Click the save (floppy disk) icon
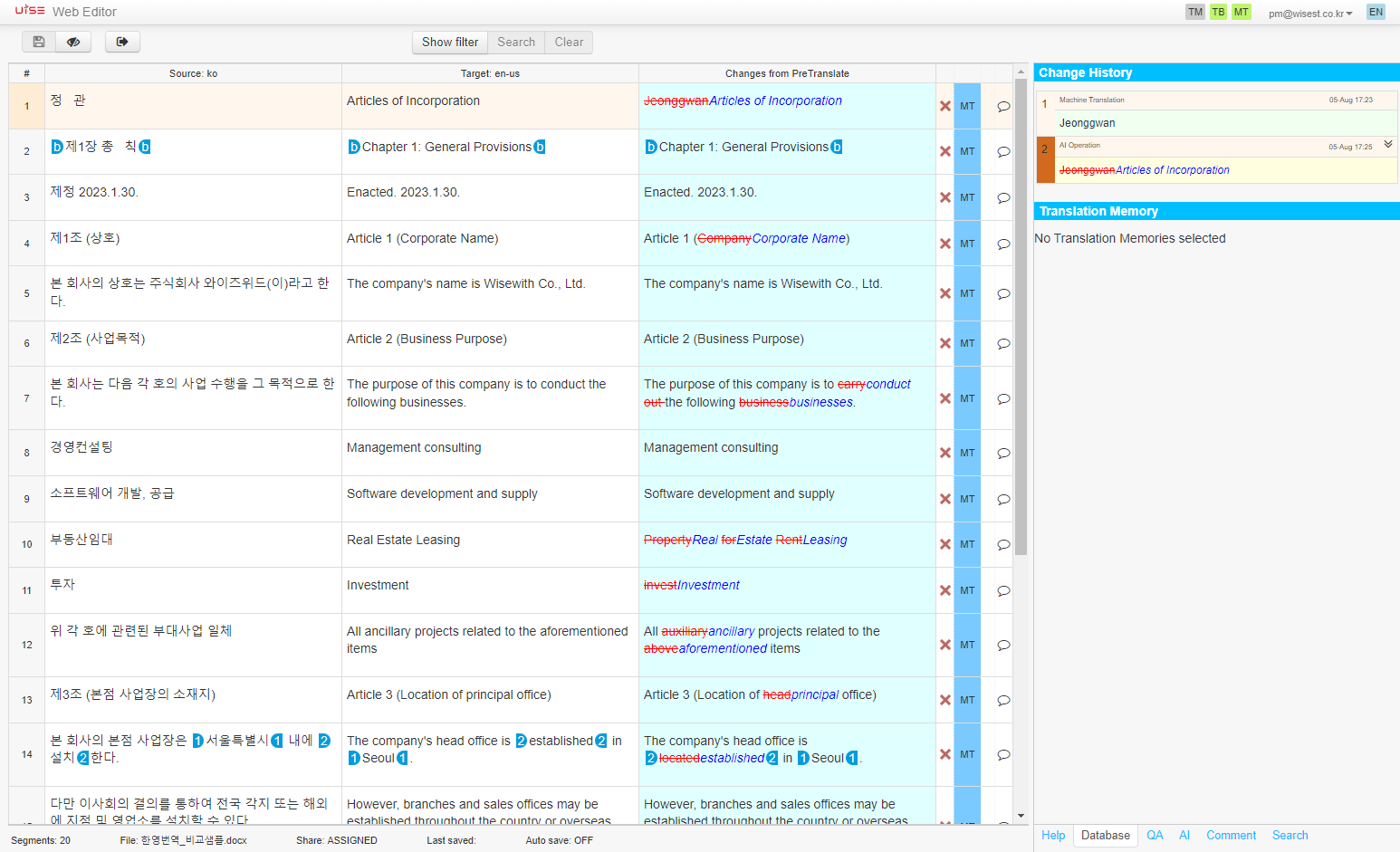Screen dimensions: 1400x852 click(x=38, y=42)
